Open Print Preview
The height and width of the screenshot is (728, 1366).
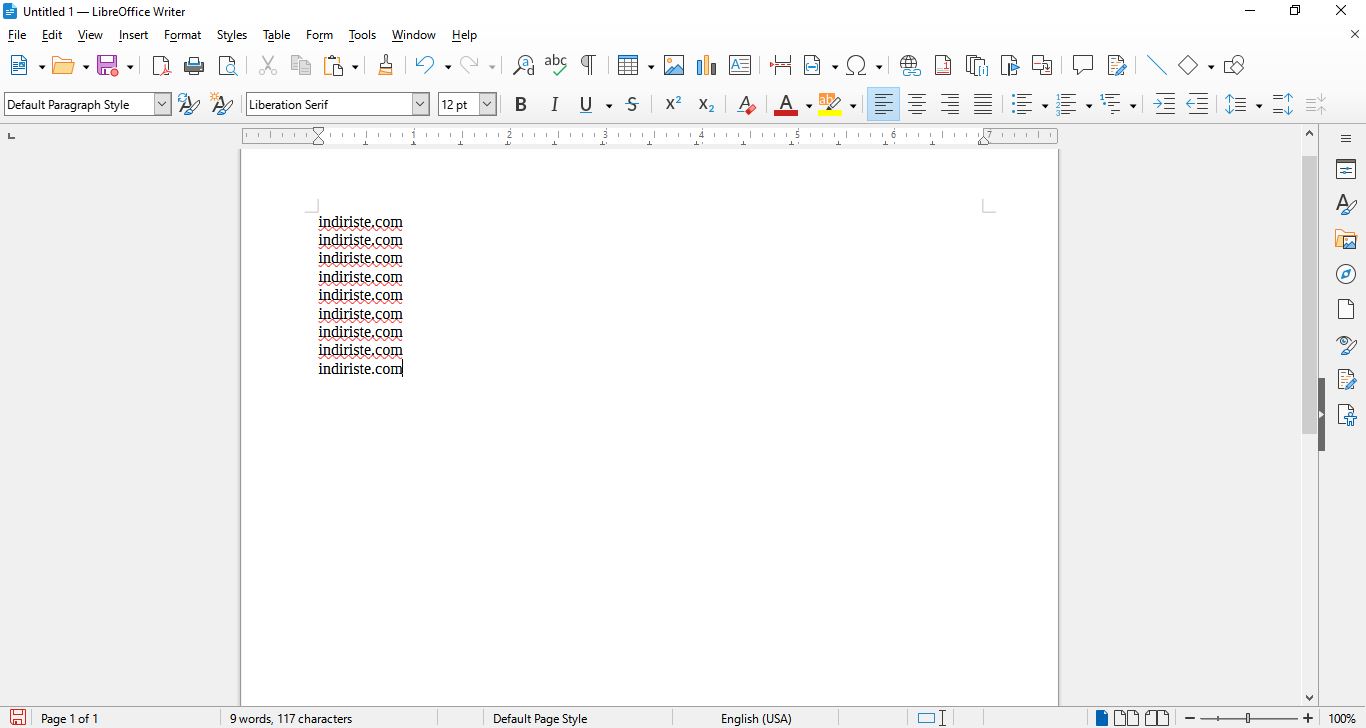(228, 66)
